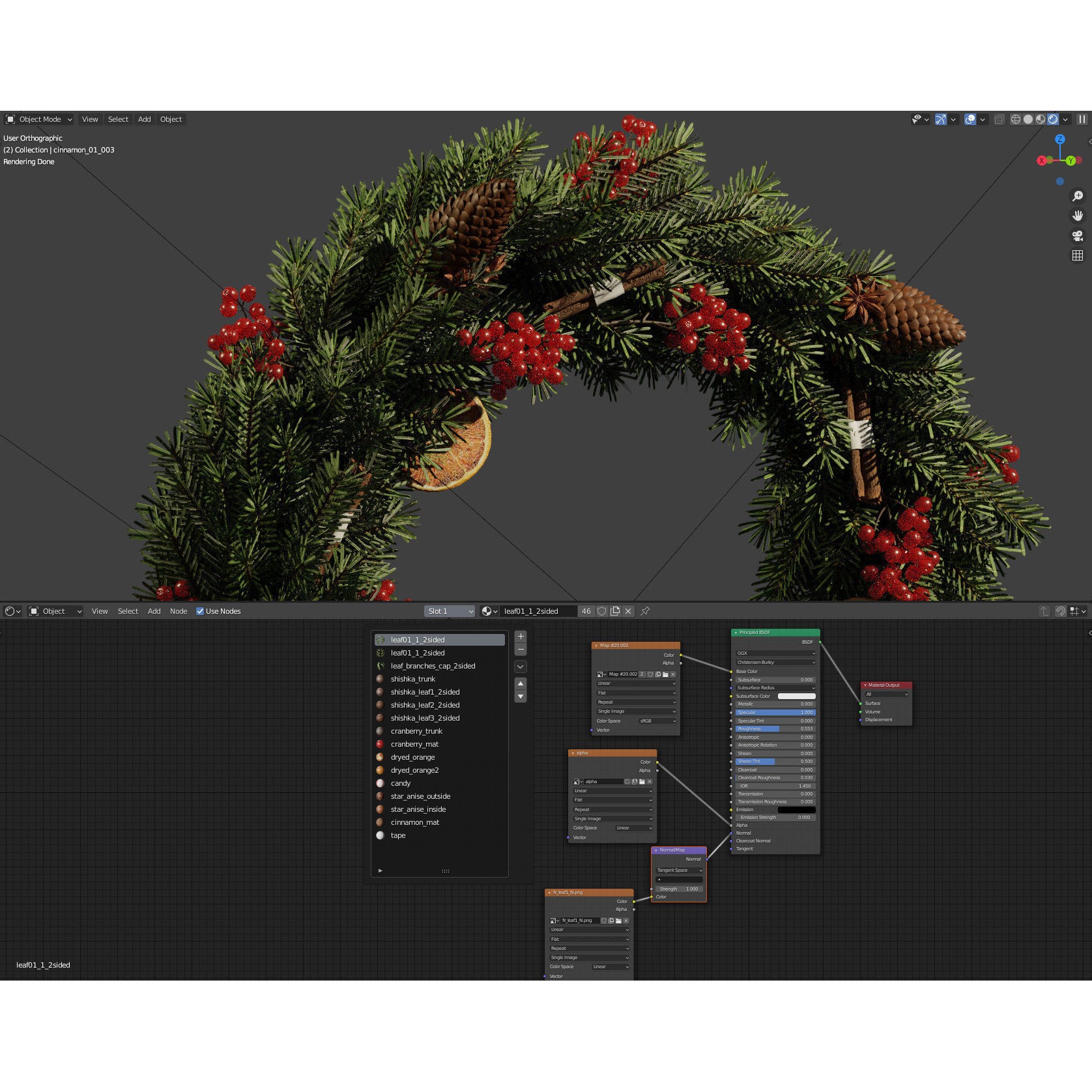Toggle the camera view icon
Image resolution: width=1092 pixels, height=1092 pixels.
1076,235
